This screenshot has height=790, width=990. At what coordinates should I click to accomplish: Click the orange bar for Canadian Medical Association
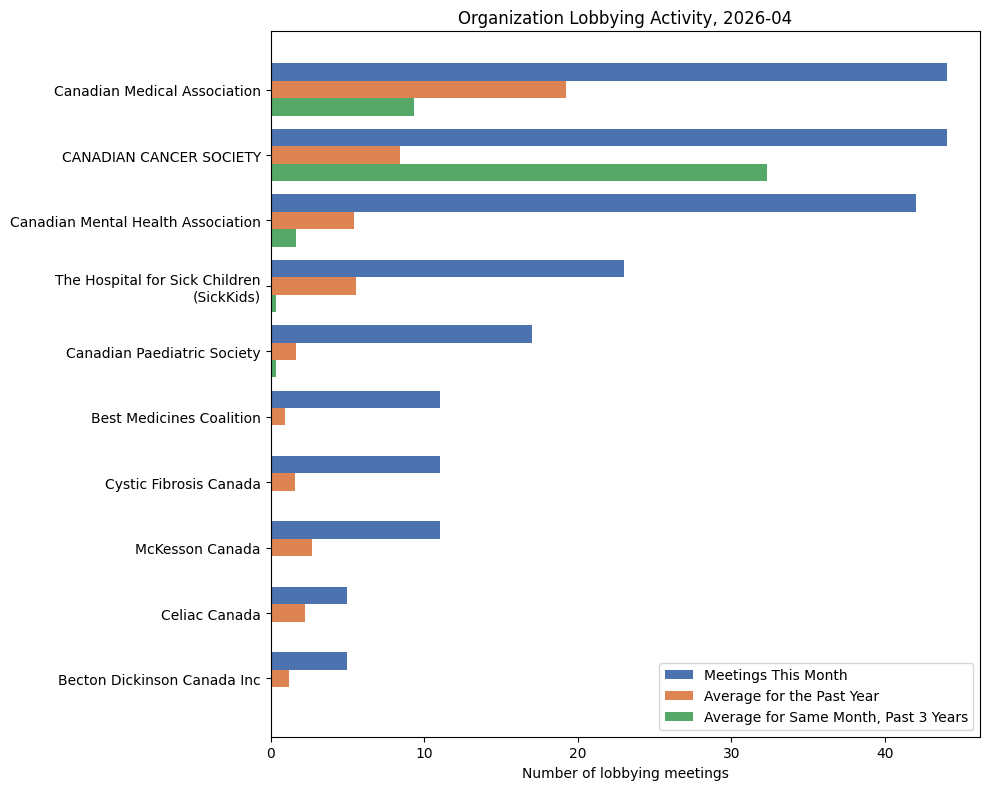[419, 90]
